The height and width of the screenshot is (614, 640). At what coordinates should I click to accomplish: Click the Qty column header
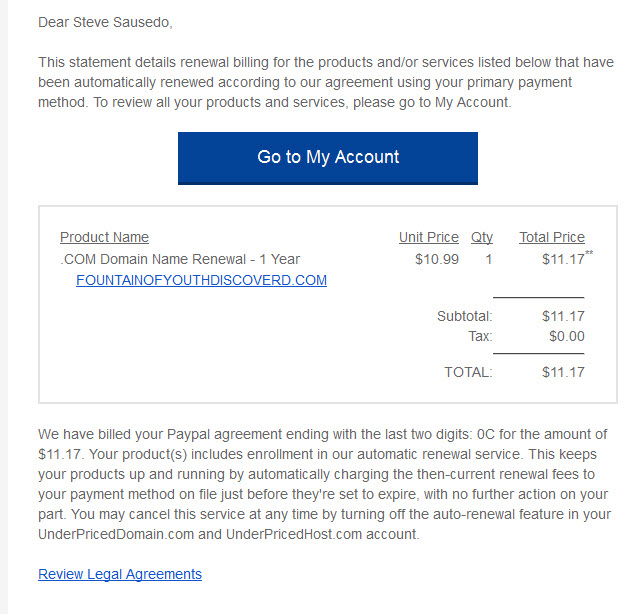[482, 237]
